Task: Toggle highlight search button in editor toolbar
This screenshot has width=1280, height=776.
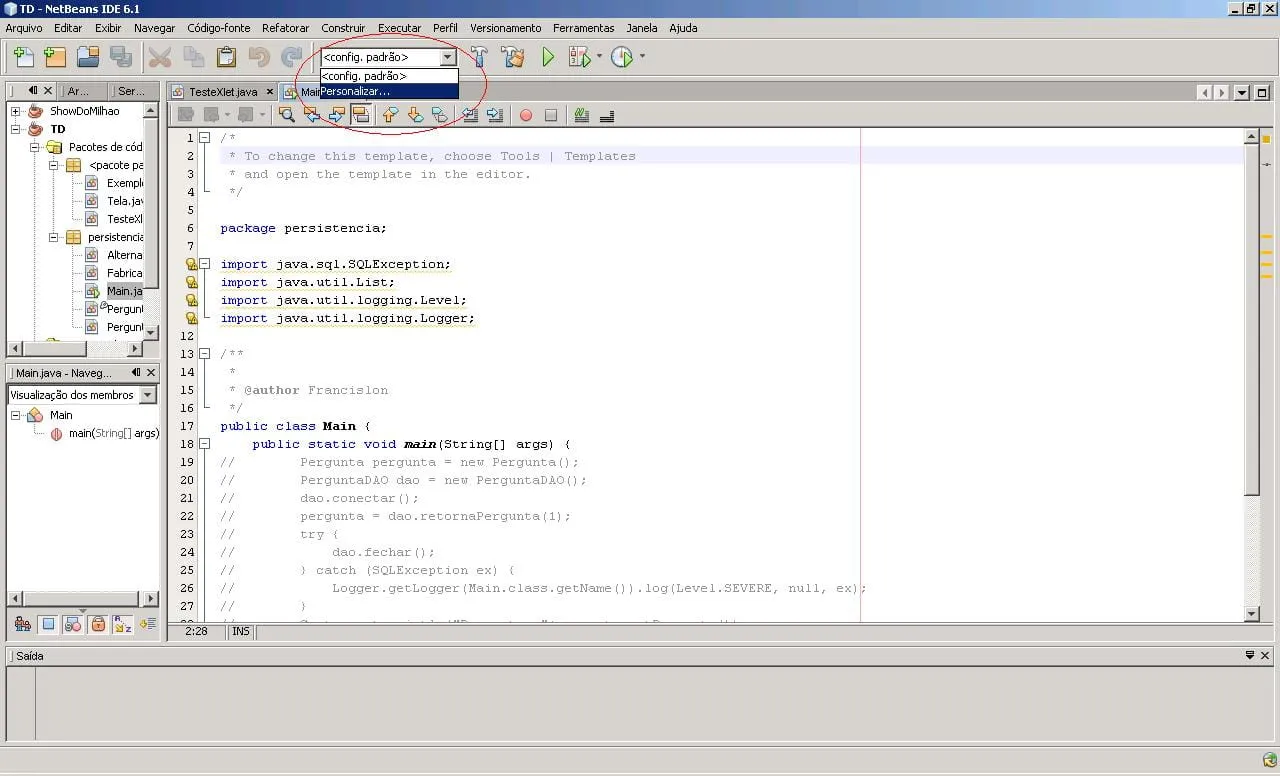Action: 361,115
